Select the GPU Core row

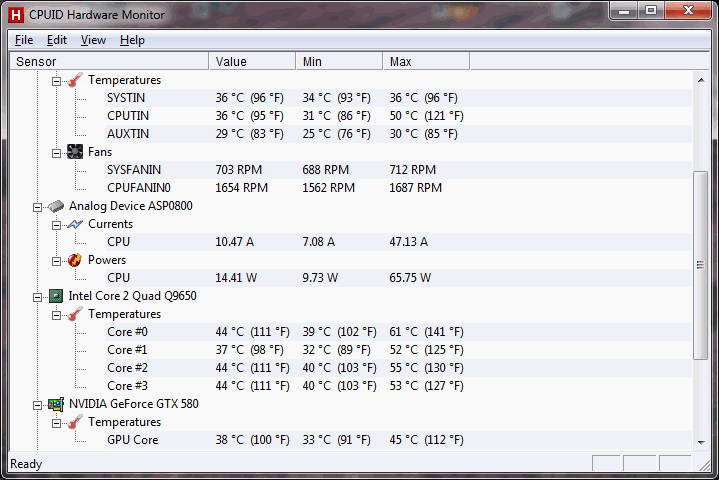(x=398, y=440)
